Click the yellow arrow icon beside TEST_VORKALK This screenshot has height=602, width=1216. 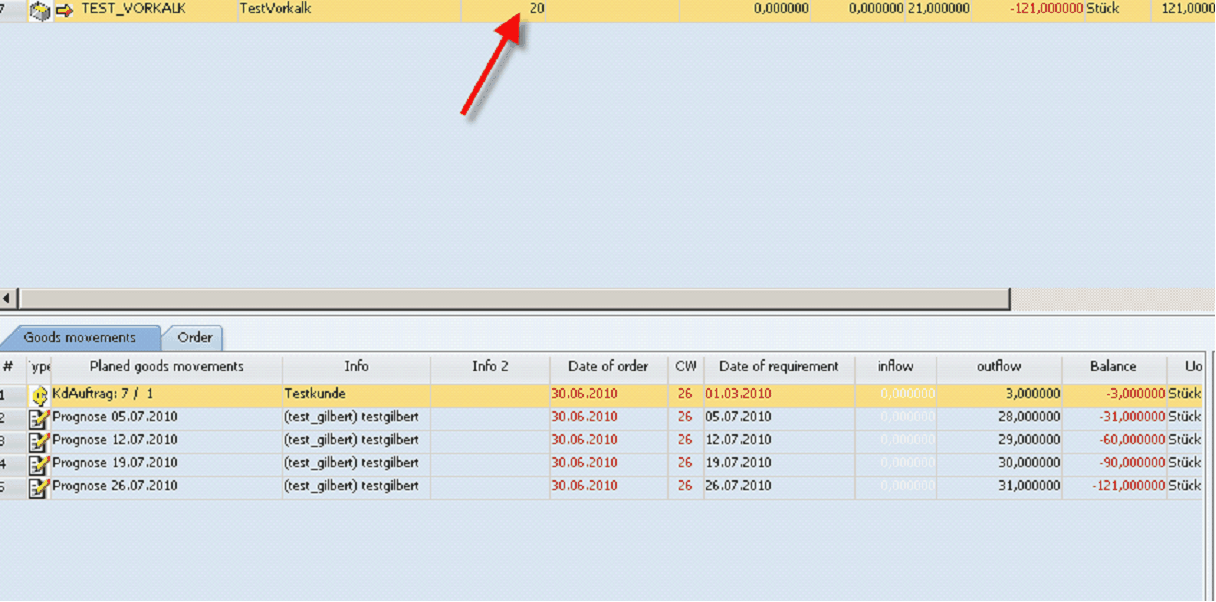click(x=65, y=11)
